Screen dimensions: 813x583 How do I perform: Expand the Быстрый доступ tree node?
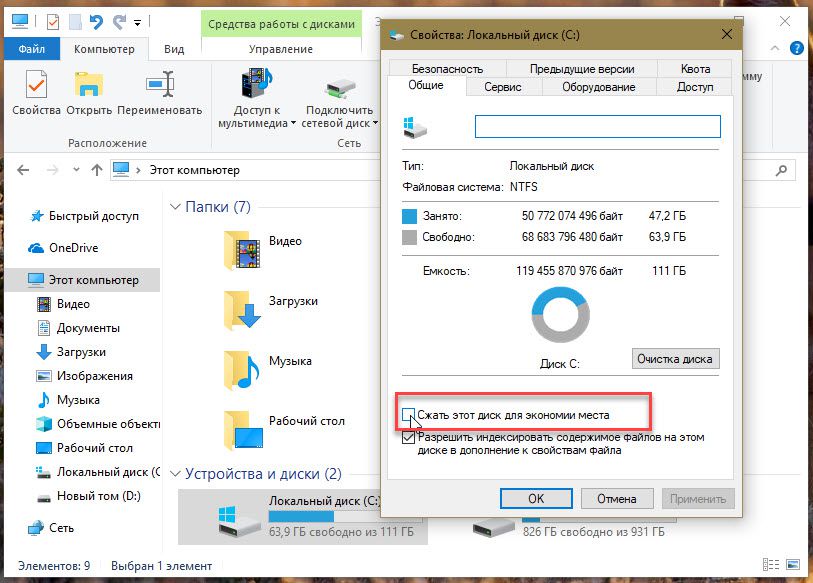[12, 216]
